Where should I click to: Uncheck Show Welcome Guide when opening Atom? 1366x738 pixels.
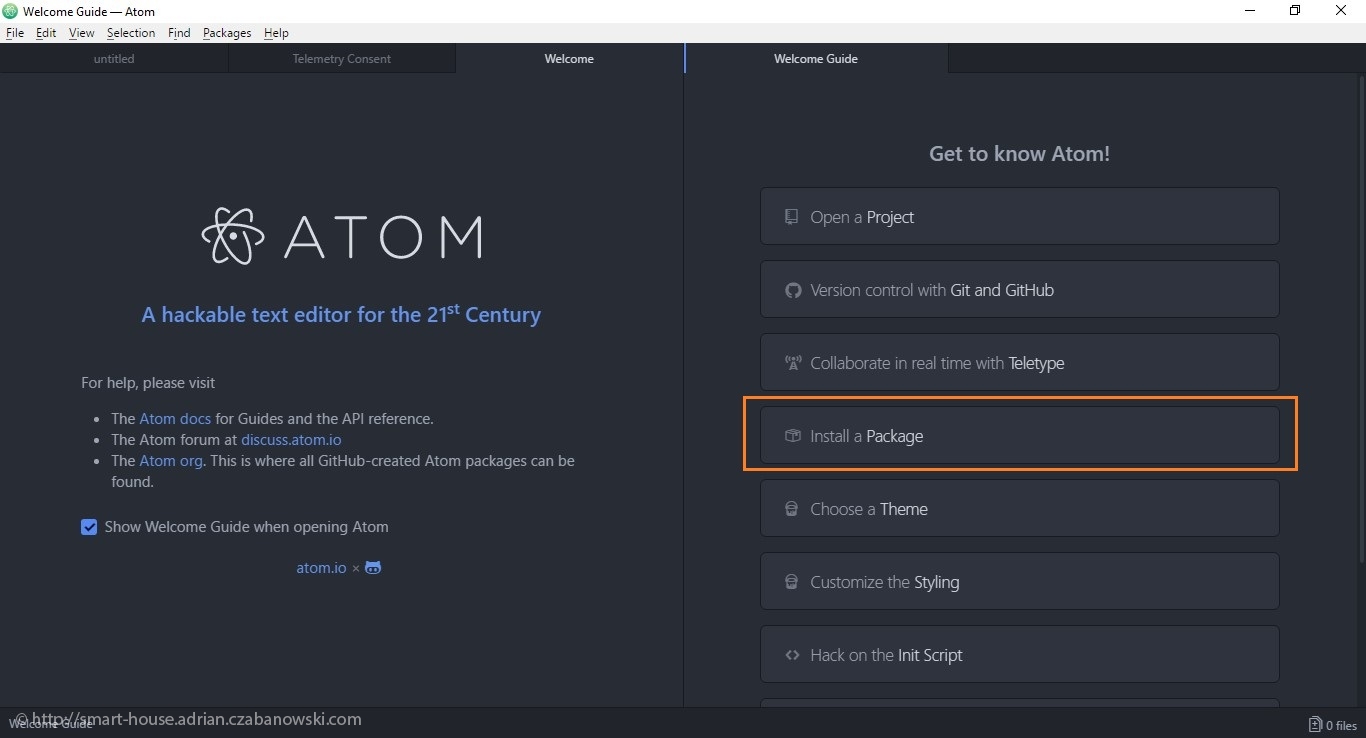pos(89,527)
